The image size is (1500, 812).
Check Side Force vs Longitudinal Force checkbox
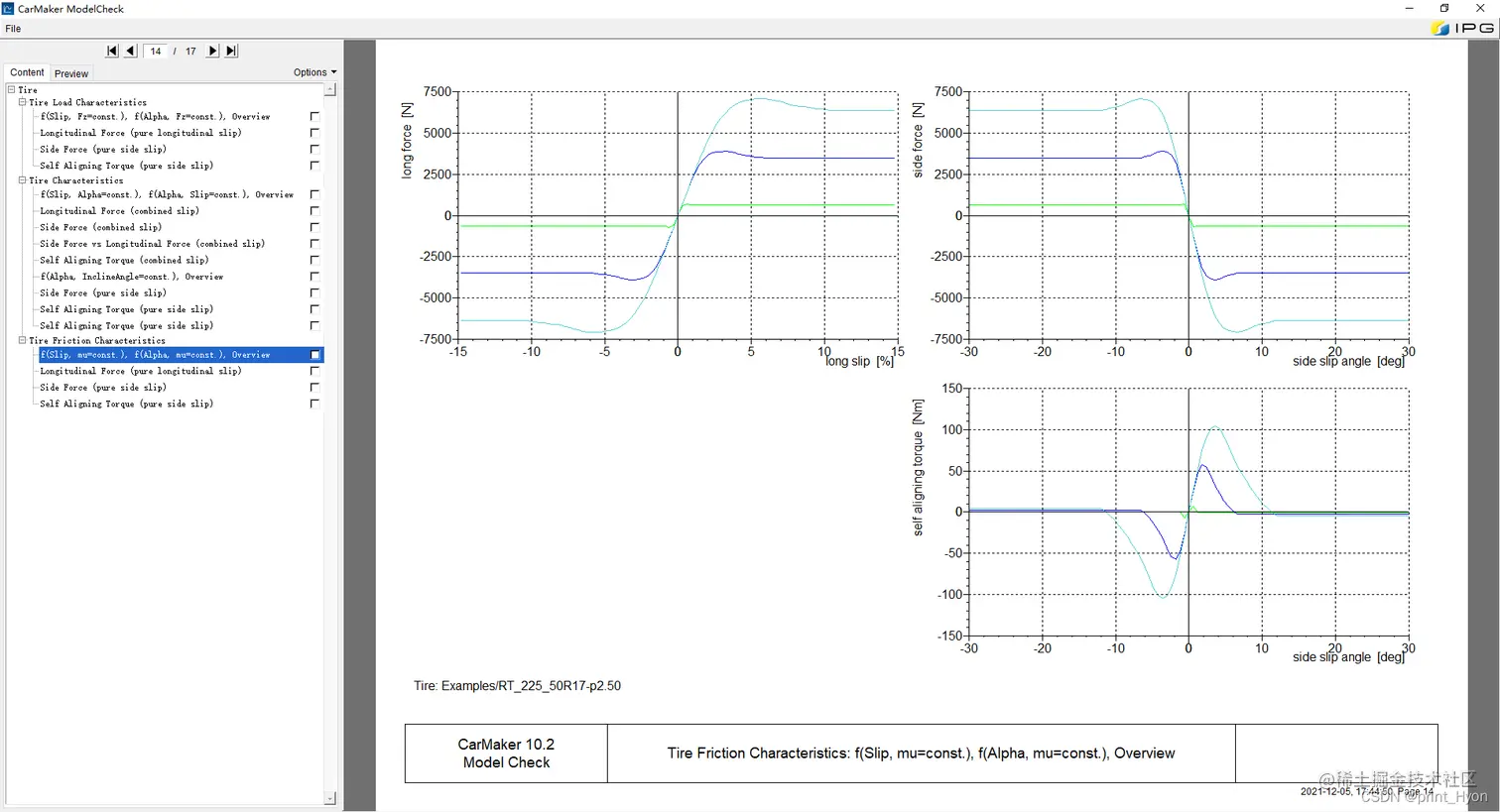coord(314,243)
